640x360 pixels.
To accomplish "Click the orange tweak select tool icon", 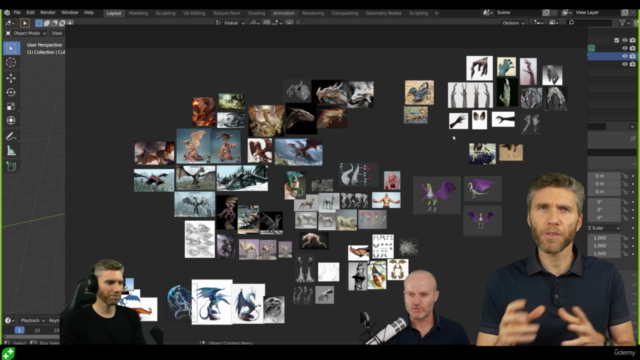I will 24,23.
